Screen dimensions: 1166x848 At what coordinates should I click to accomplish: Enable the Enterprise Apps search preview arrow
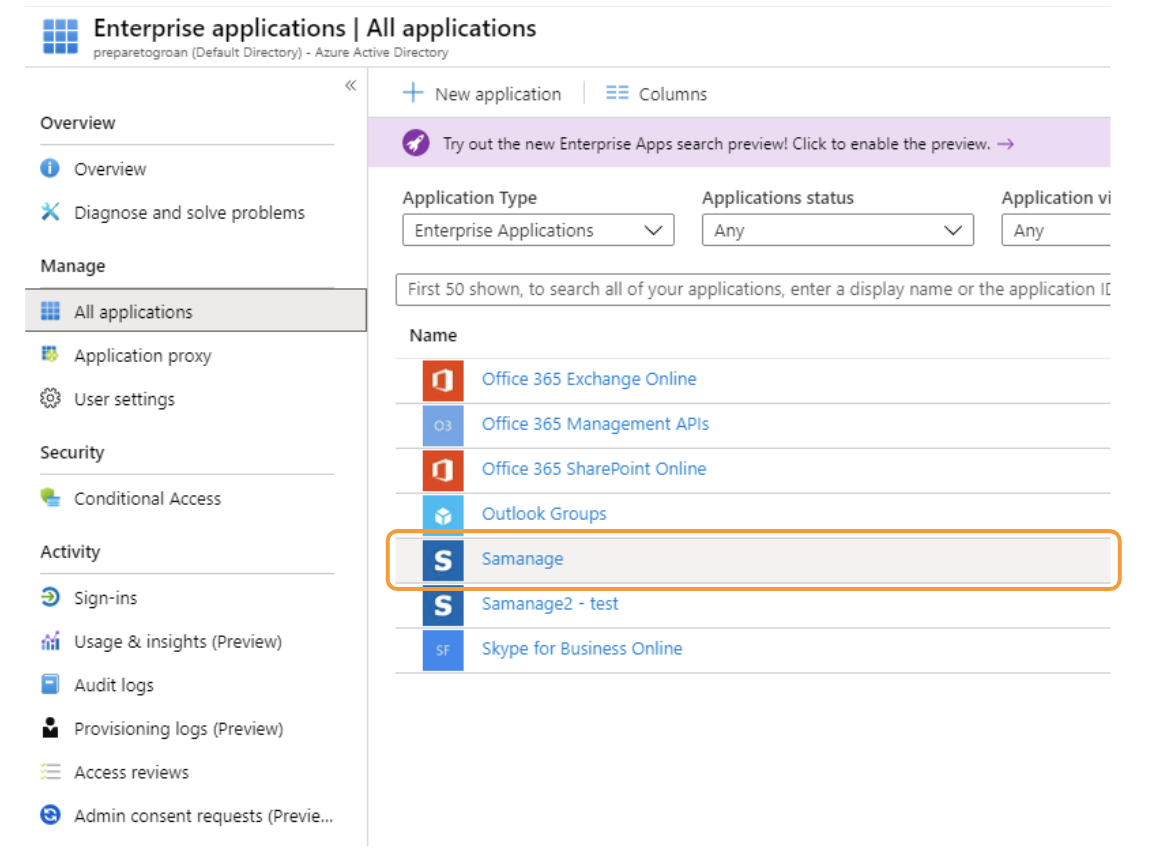(1005, 144)
